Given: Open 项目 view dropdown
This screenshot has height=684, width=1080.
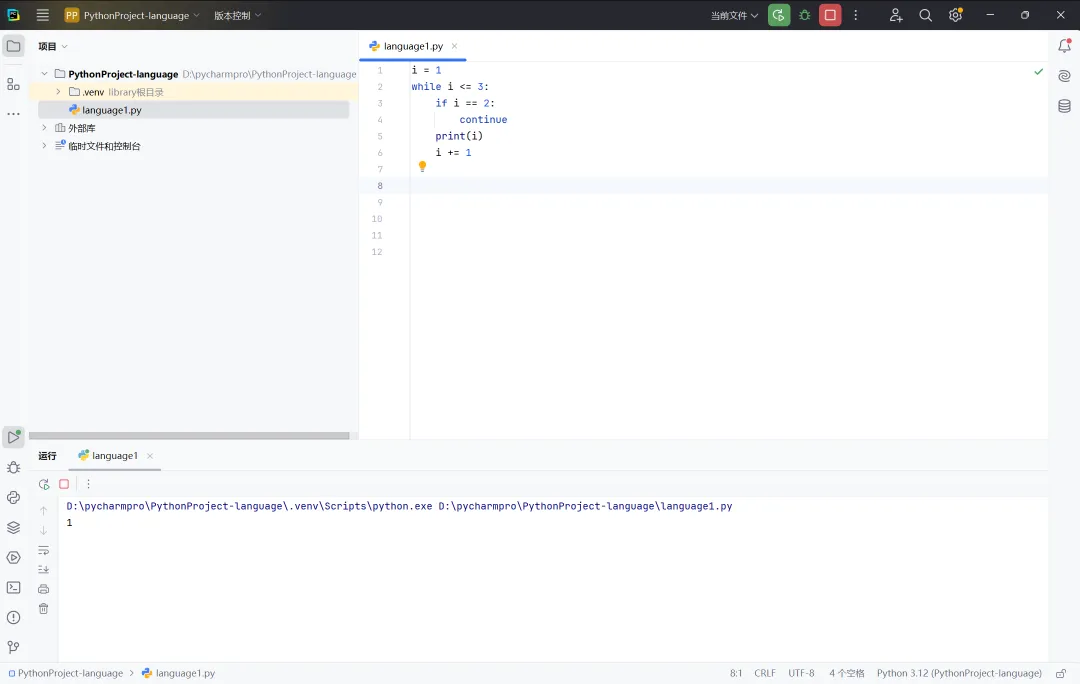Looking at the screenshot, I should 53,46.
